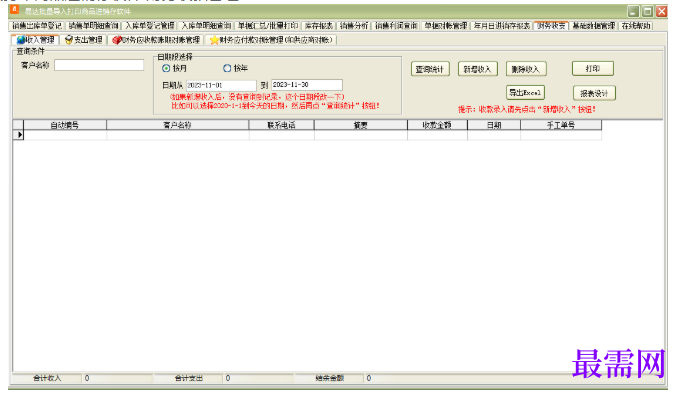Click the 查询统计 button
Viewport: 684px width, 395px height.
(430, 69)
